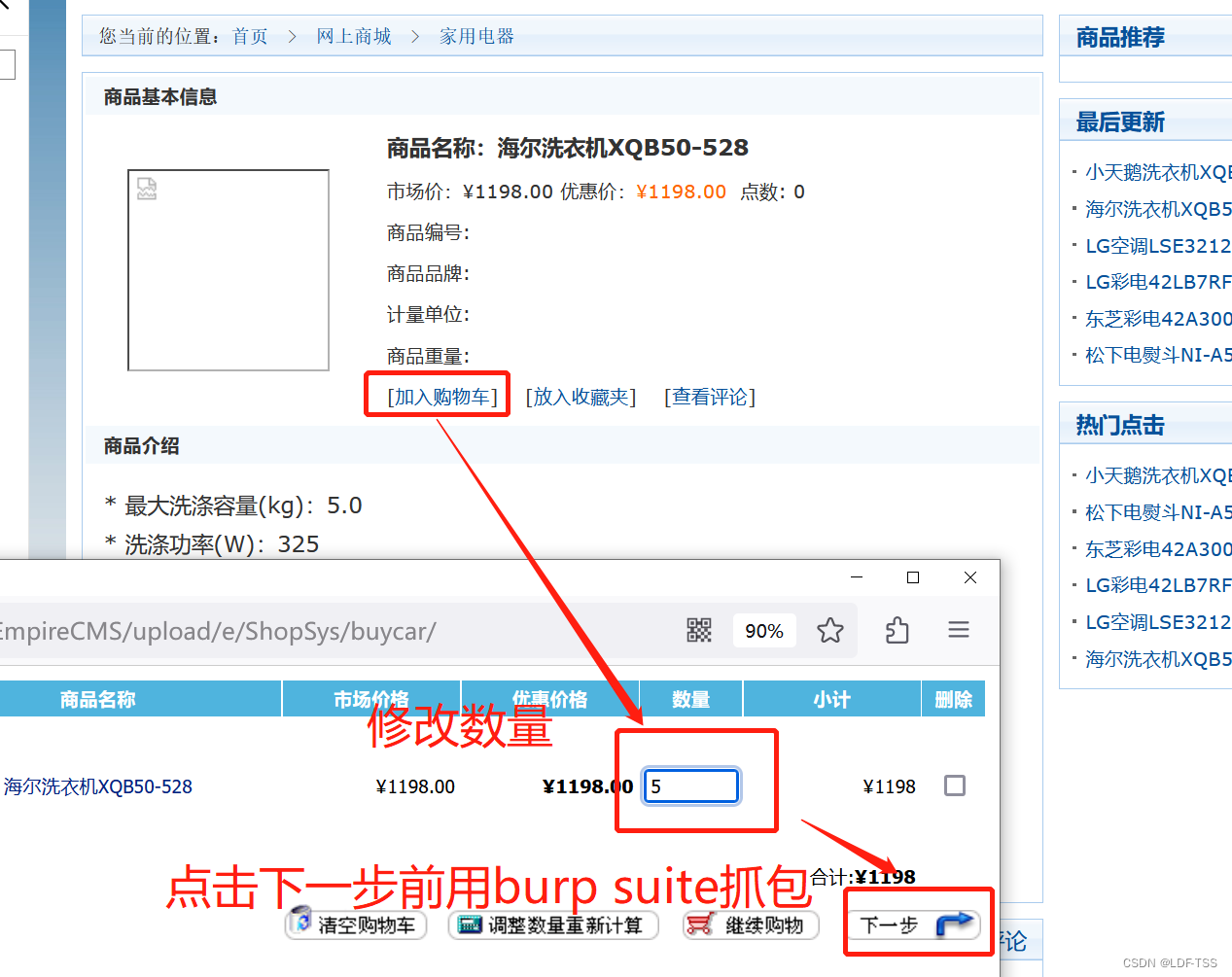Click the broken product image thumbnail
Viewport: 1232px width, 977px height.
coord(229,270)
